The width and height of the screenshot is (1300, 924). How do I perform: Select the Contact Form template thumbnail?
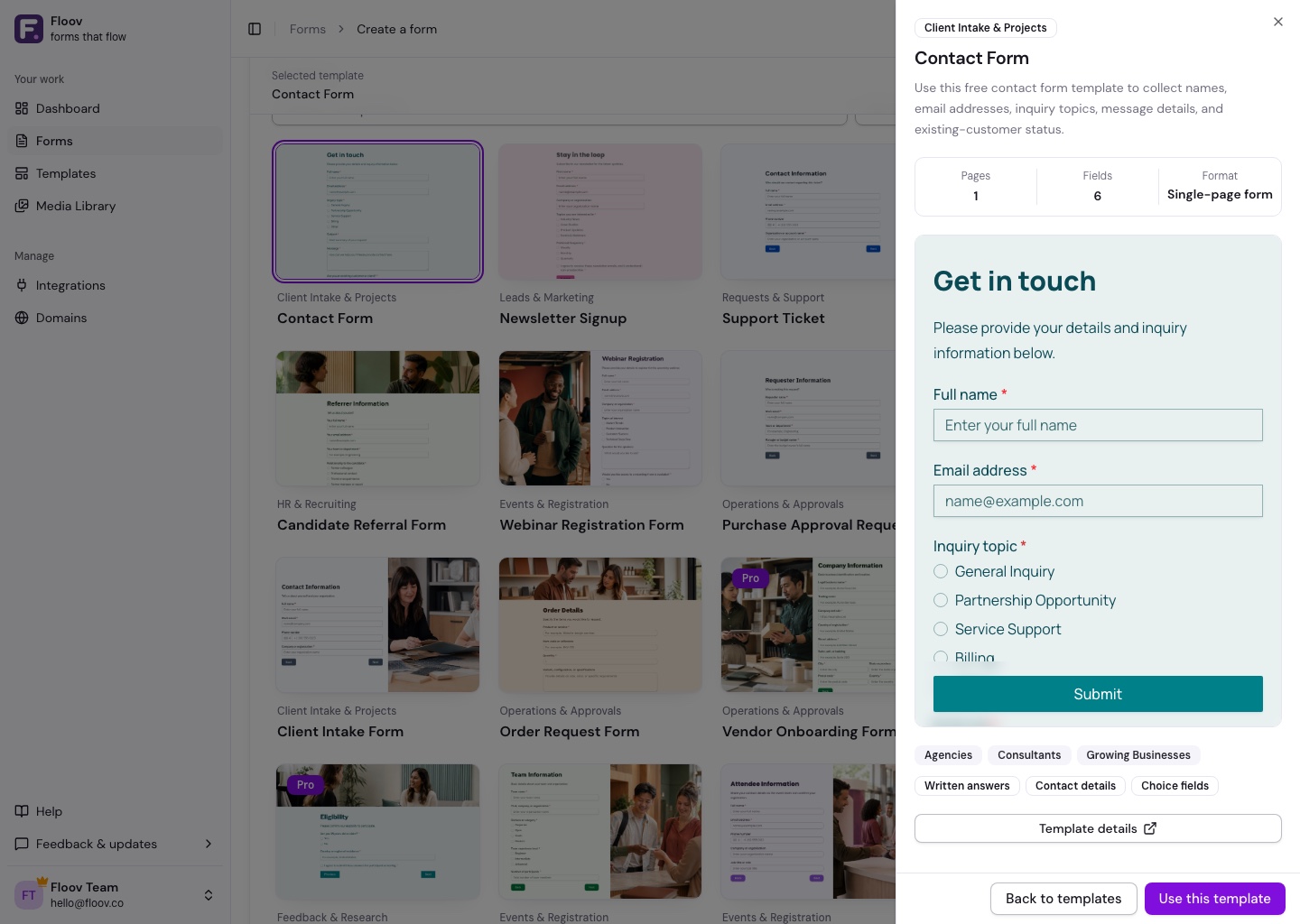coord(377,212)
